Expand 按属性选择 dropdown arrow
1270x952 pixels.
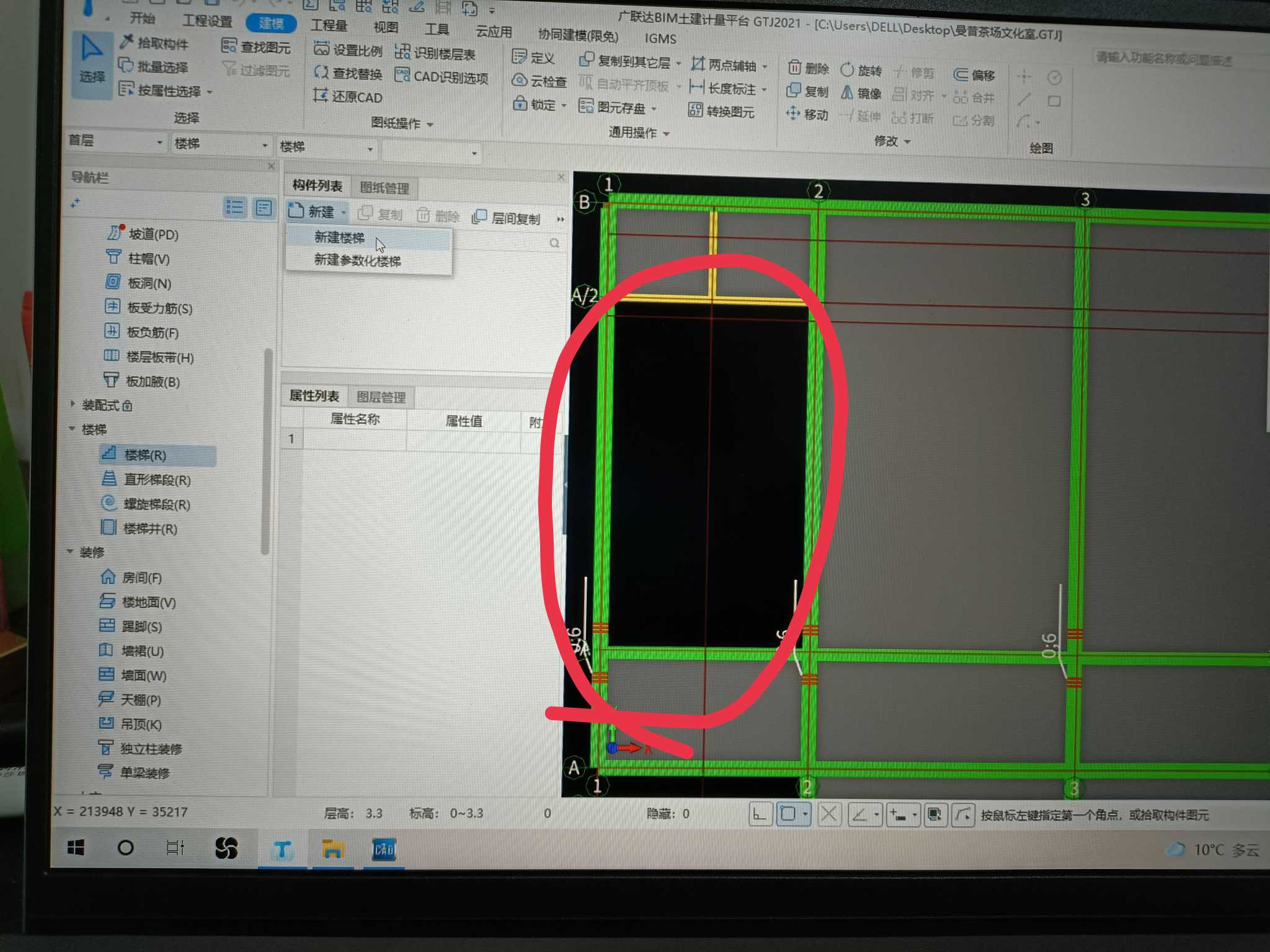[210, 92]
